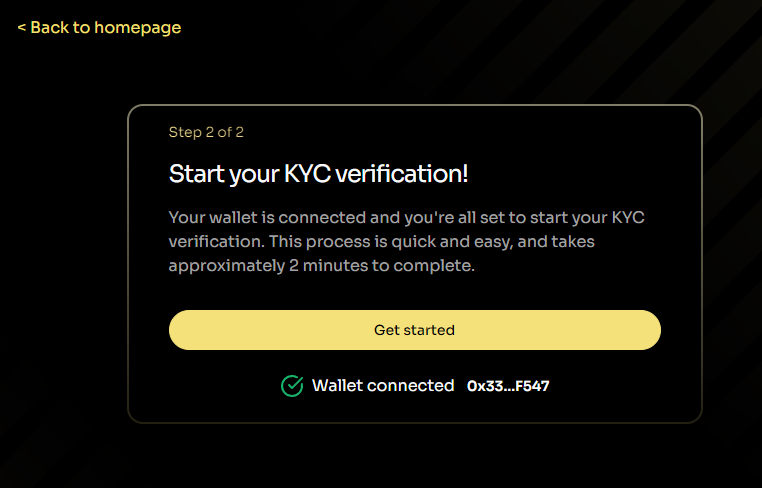This screenshot has width=762, height=488.
Task: Click the back arrow before homepage link
Action: tap(21, 28)
